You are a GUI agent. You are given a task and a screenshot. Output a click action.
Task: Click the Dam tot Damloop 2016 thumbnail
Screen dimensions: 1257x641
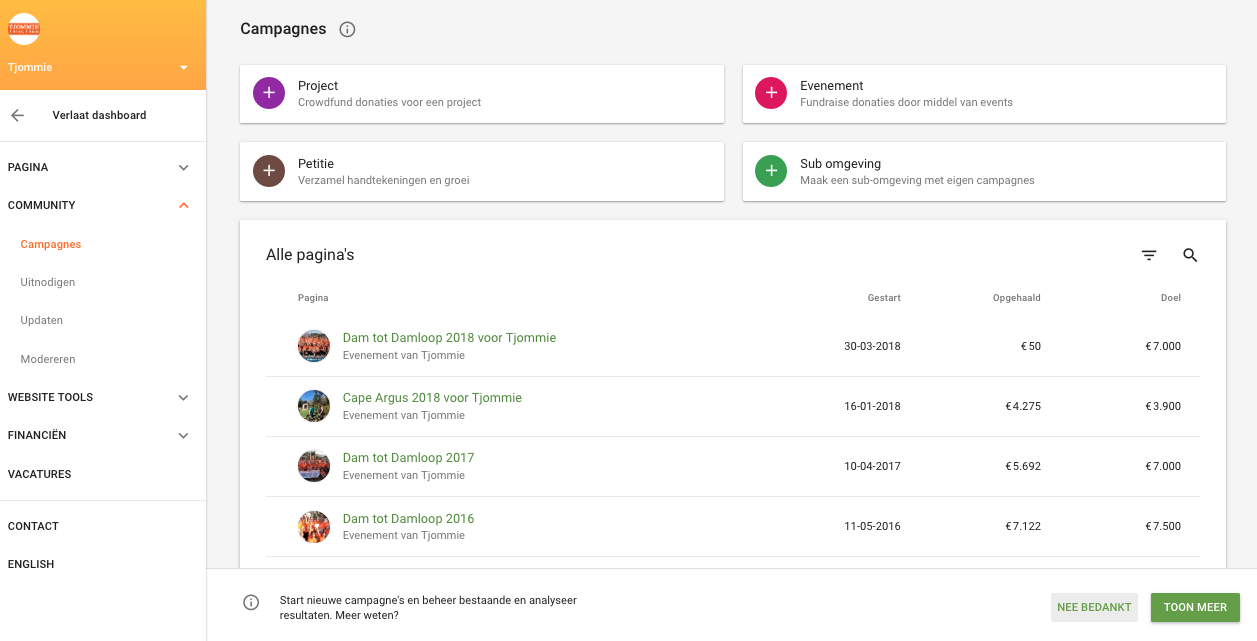tap(314, 527)
